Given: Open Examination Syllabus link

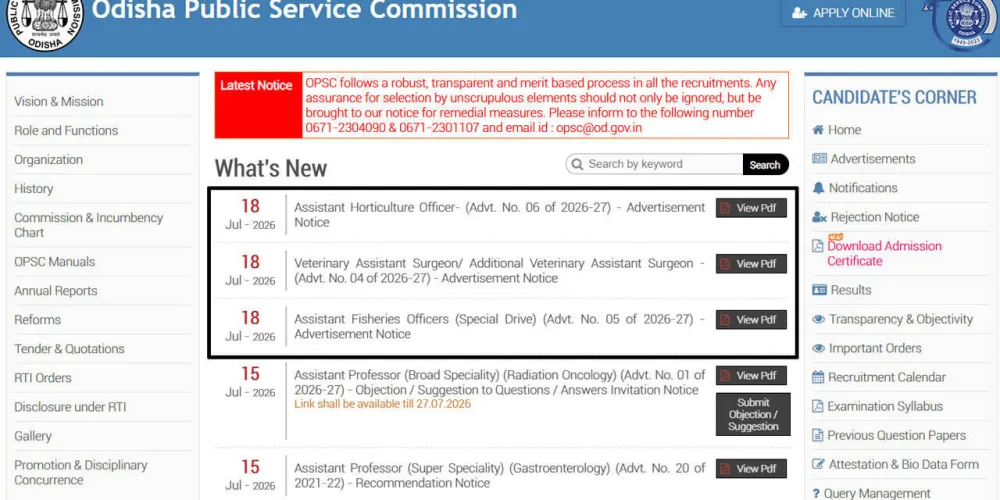Looking at the screenshot, I should click(885, 406).
